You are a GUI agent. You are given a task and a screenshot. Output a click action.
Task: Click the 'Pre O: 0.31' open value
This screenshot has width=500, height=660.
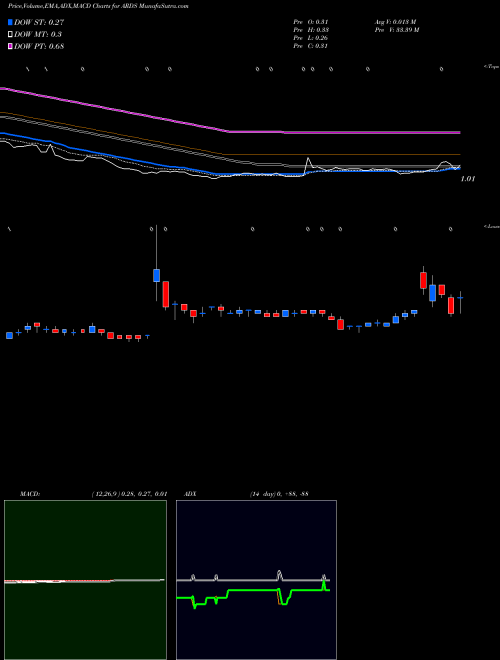(311, 22)
